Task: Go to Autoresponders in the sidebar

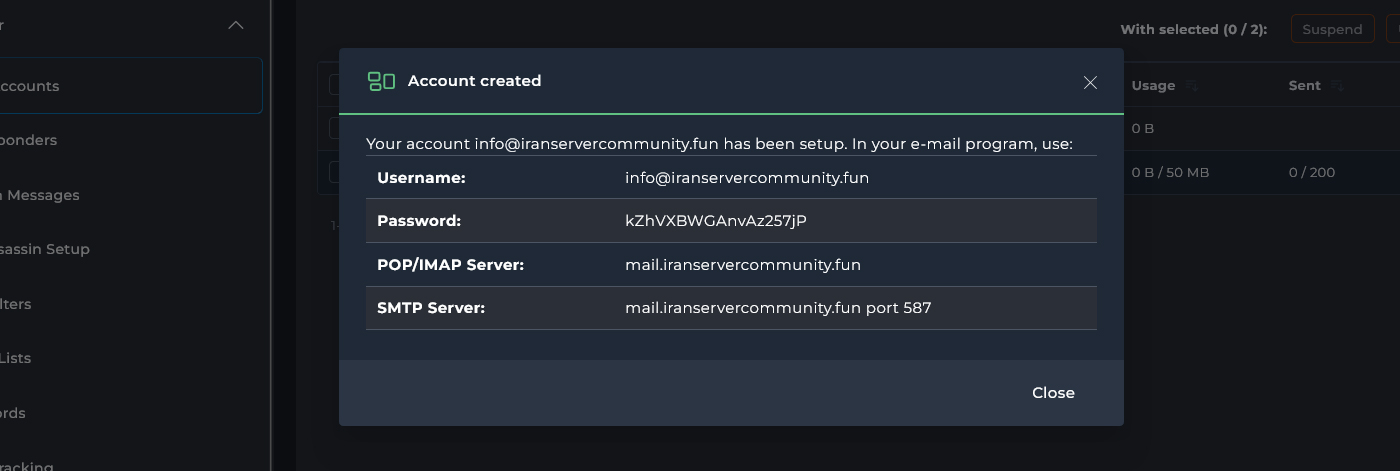Action: 30,140
